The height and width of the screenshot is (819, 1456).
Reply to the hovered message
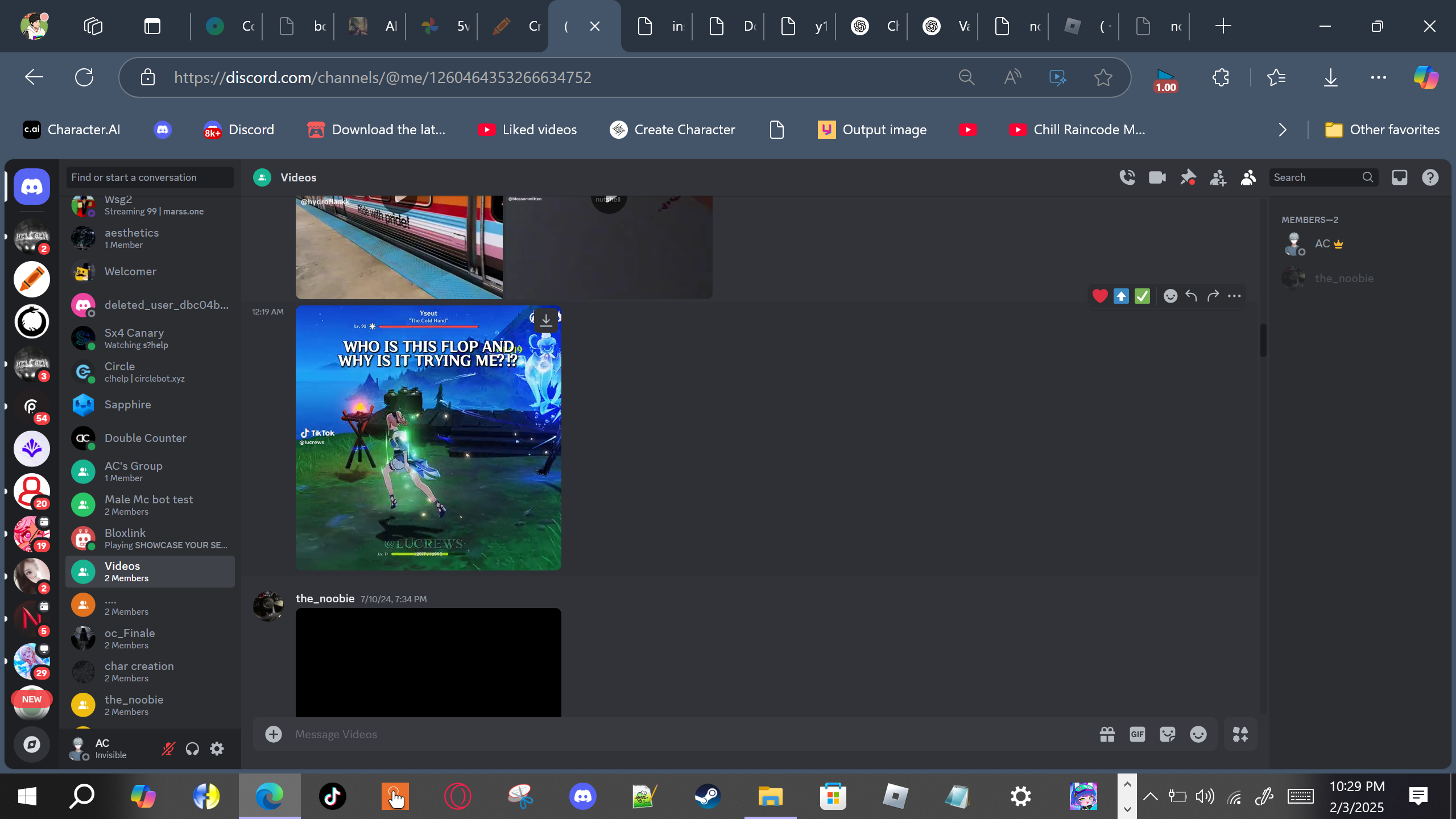pos(1192,296)
